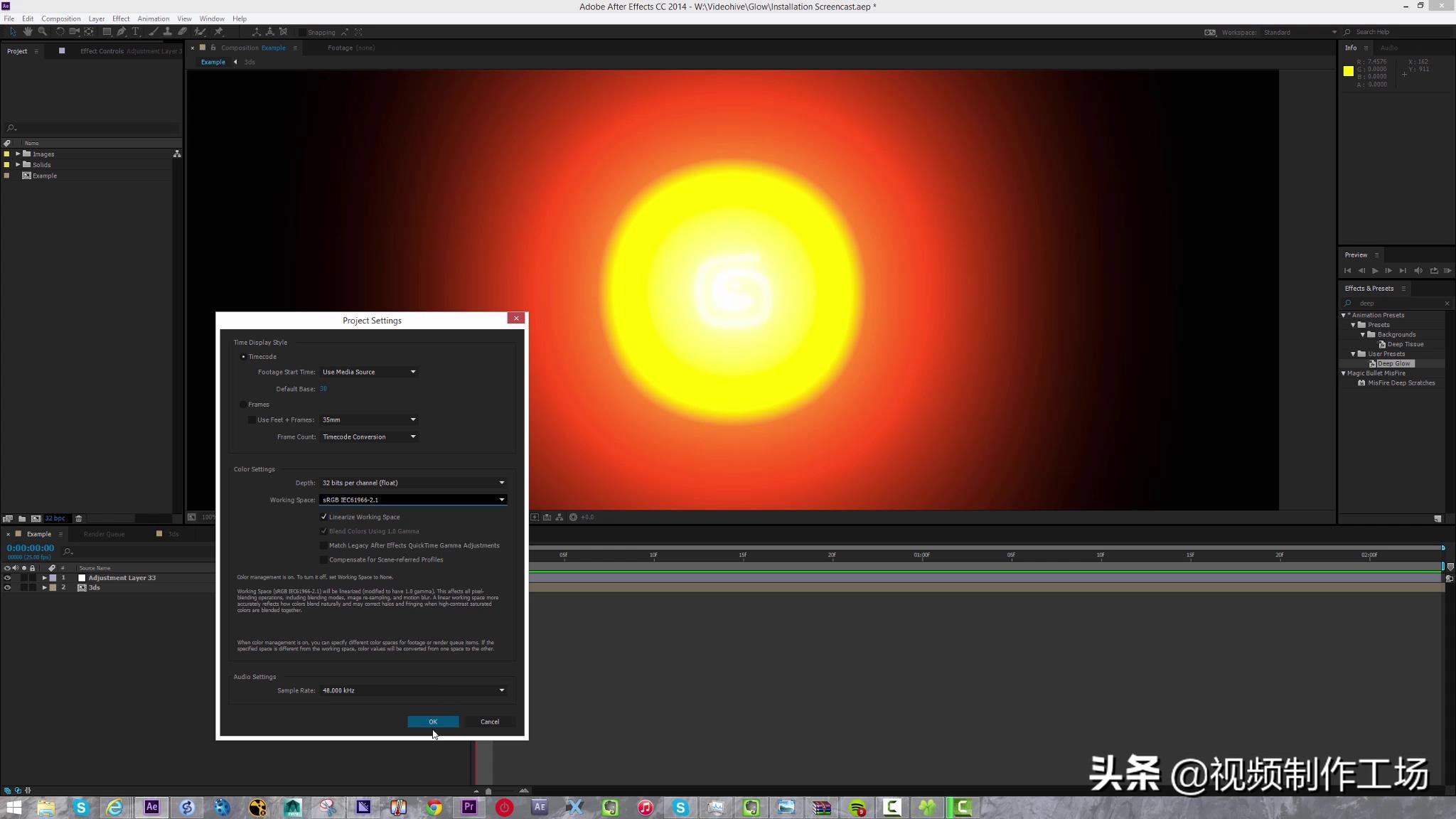The image size is (1456, 819).
Task: Select the Hand tool
Action: click(28, 31)
